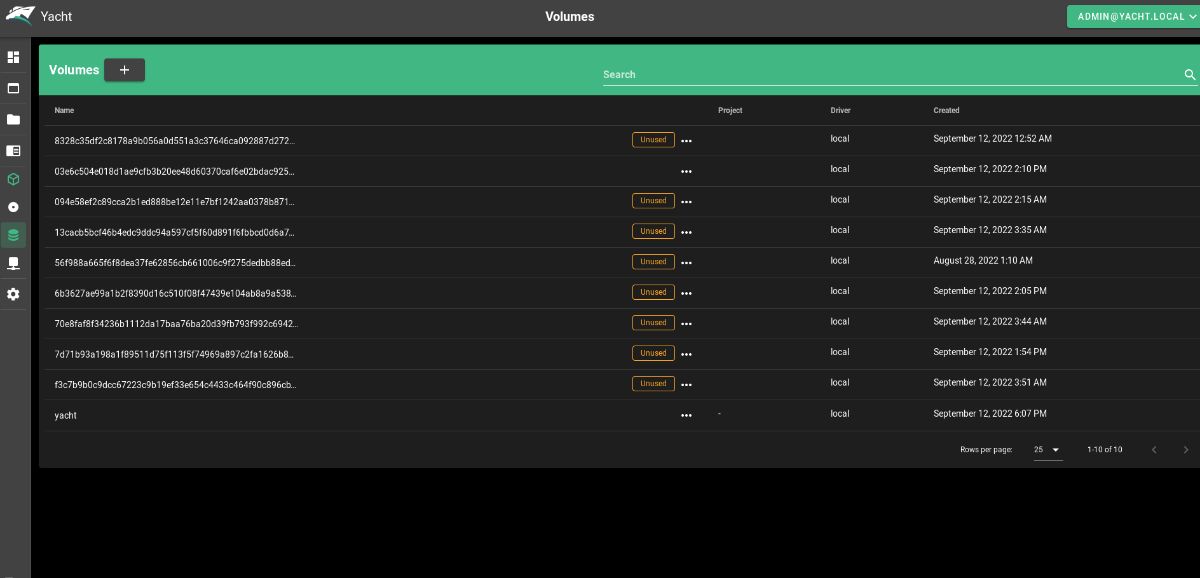Image resolution: width=1200 pixels, height=578 pixels.
Task: Open the search magnifier icon
Action: 1189,74
